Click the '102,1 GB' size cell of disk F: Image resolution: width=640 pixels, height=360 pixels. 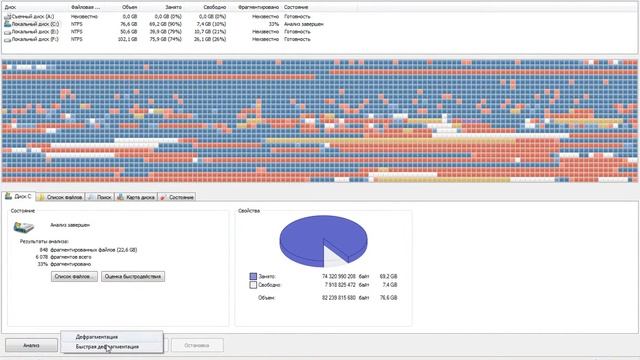(127, 40)
